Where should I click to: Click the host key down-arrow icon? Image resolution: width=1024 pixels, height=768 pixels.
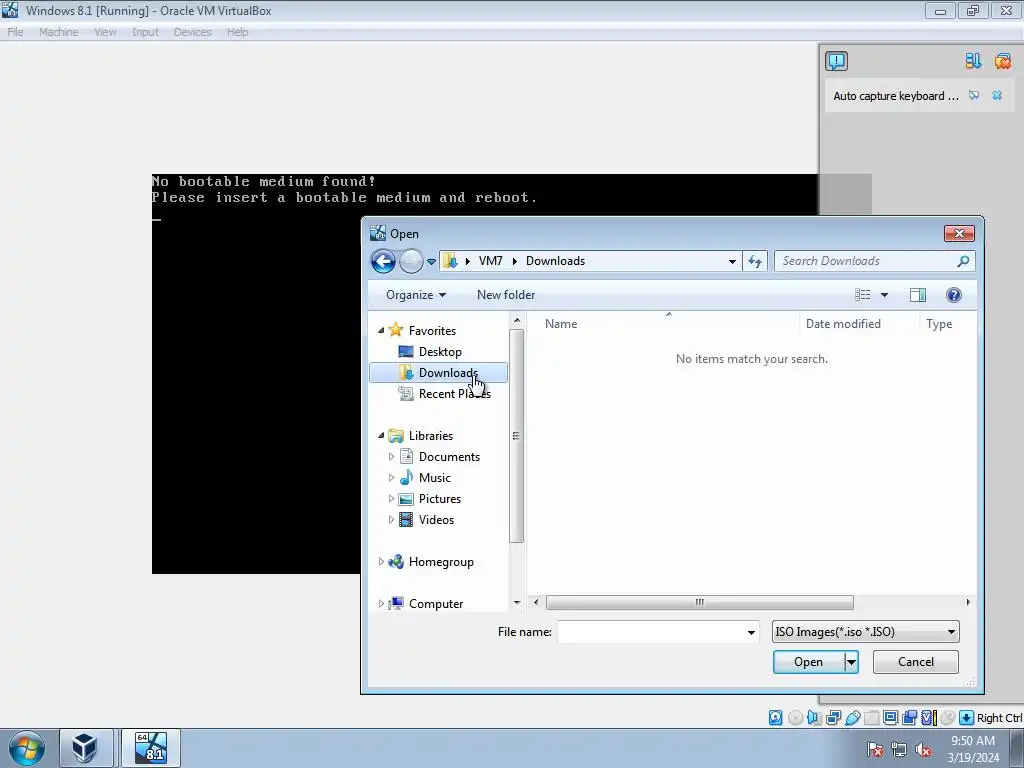[x=967, y=718]
